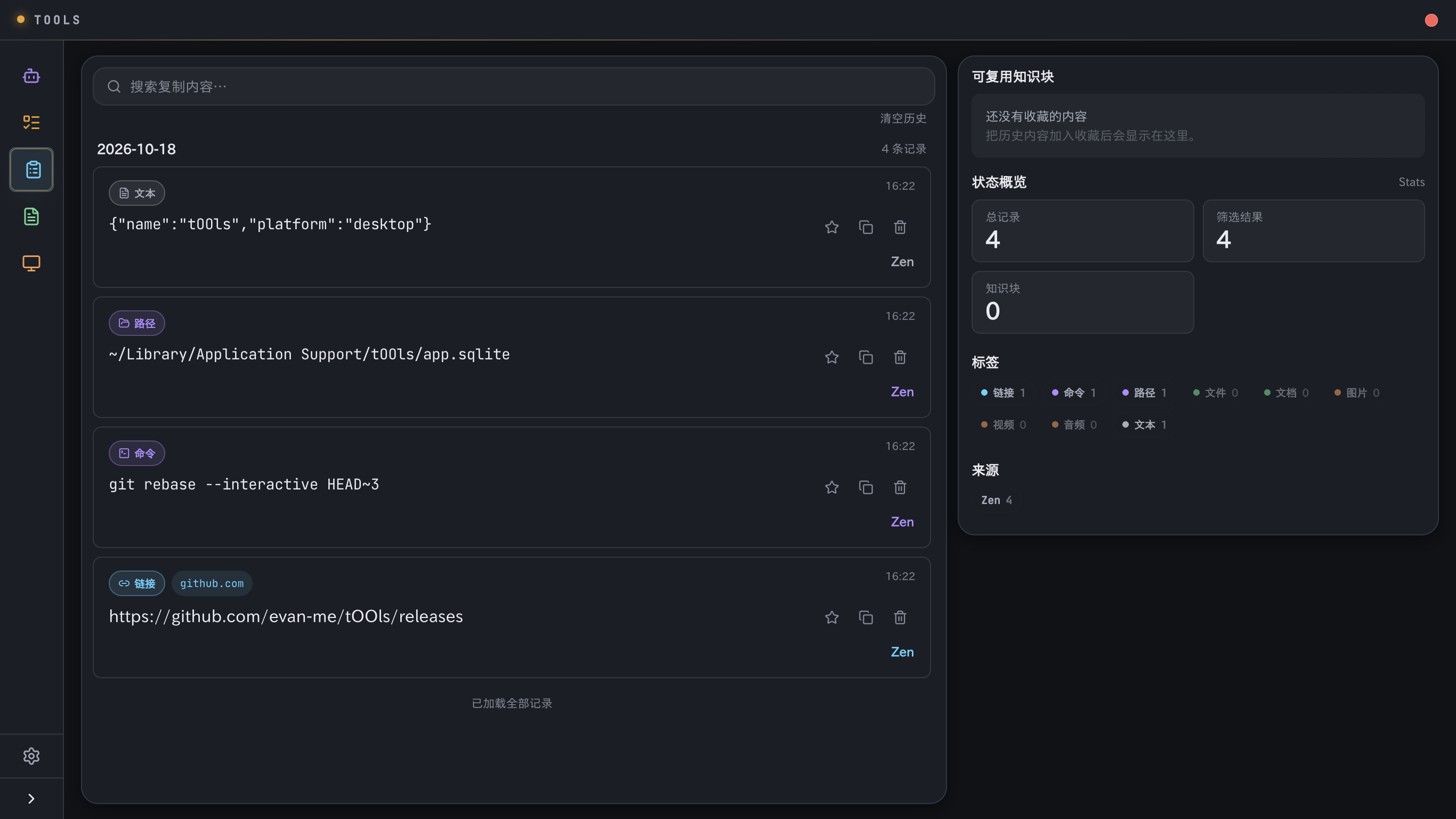This screenshot has height=819, width=1456.
Task: Select the ~/Library/Application Support path text
Action: 309,355
